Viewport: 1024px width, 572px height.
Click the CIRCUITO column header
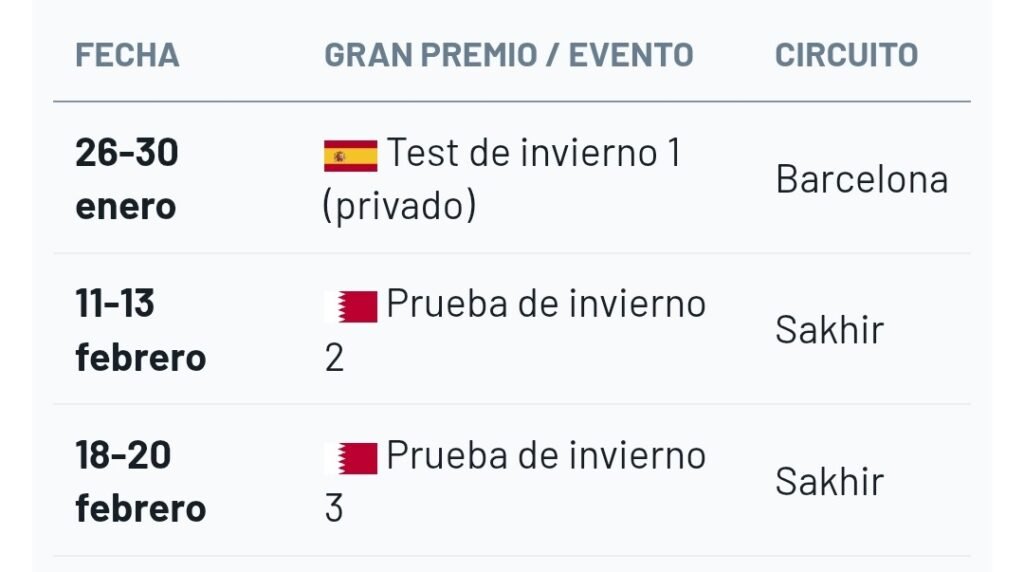846,55
